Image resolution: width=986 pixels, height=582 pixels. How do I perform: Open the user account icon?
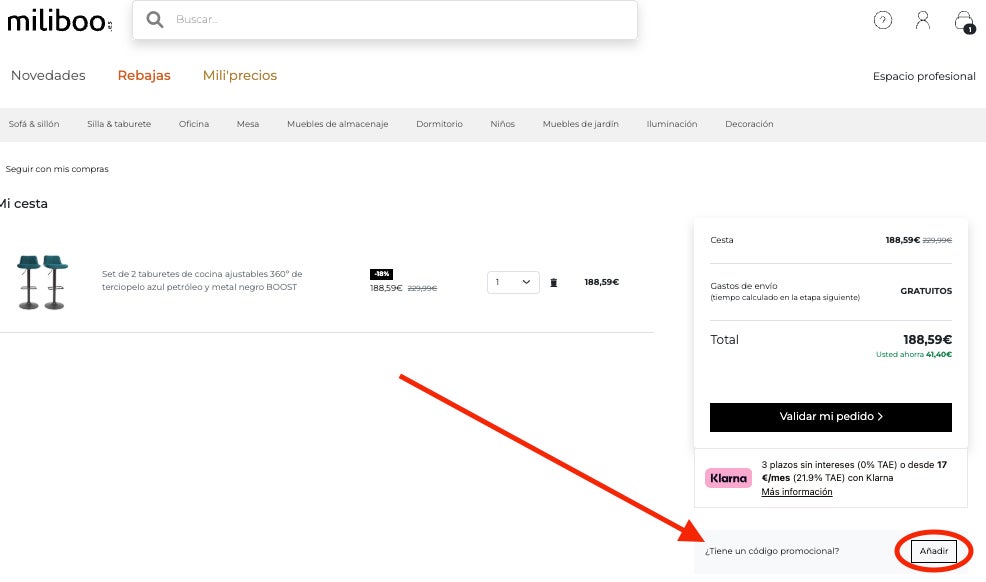(x=922, y=20)
